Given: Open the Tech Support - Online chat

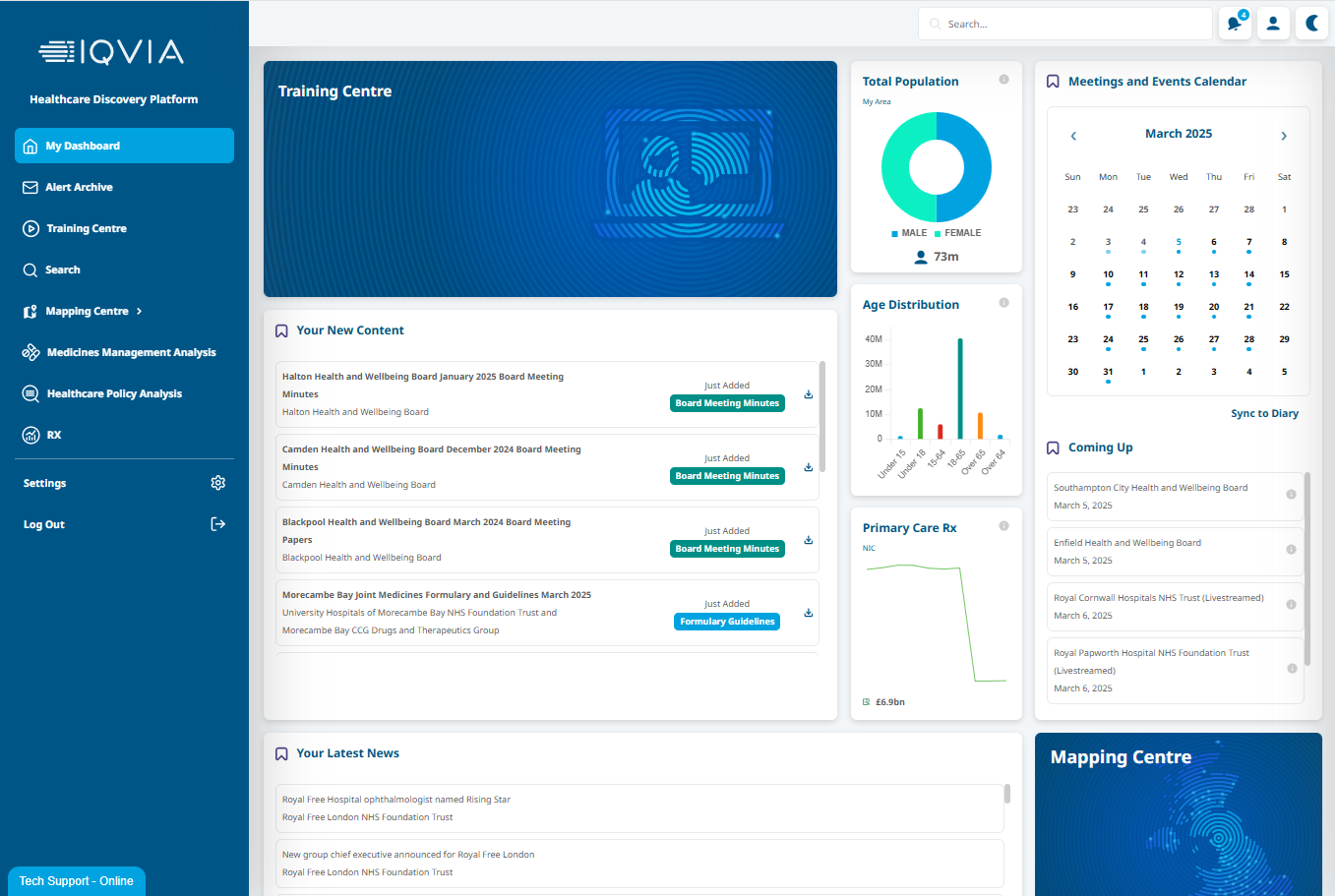Looking at the screenshot, I should (x=77, y=881).
